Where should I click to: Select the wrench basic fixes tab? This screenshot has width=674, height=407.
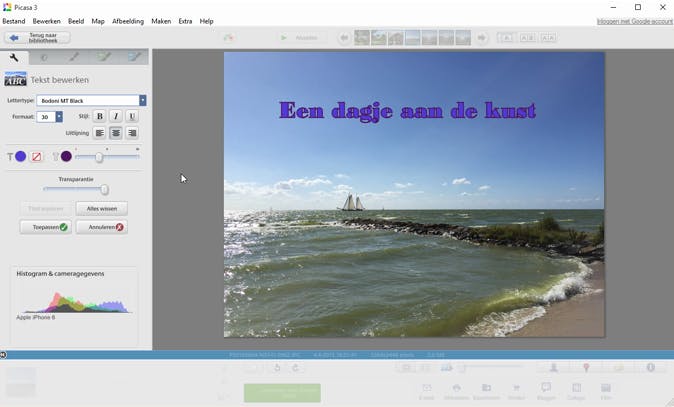click(14, 58)
